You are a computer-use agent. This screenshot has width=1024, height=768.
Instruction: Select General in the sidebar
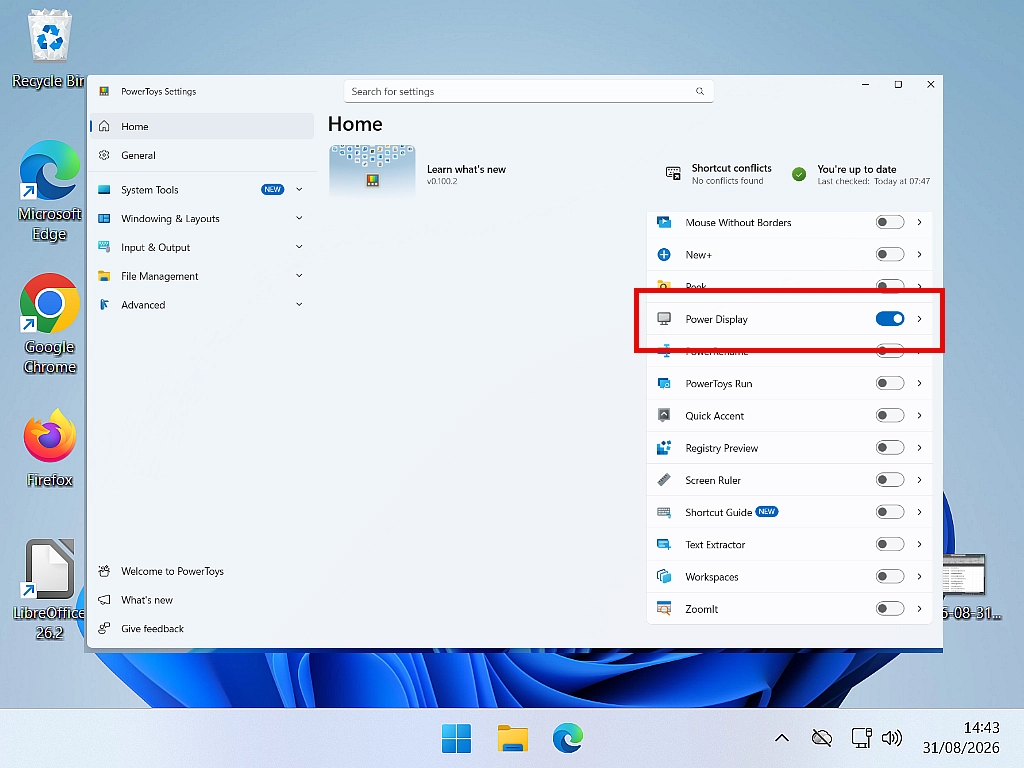tap(202, 155)
